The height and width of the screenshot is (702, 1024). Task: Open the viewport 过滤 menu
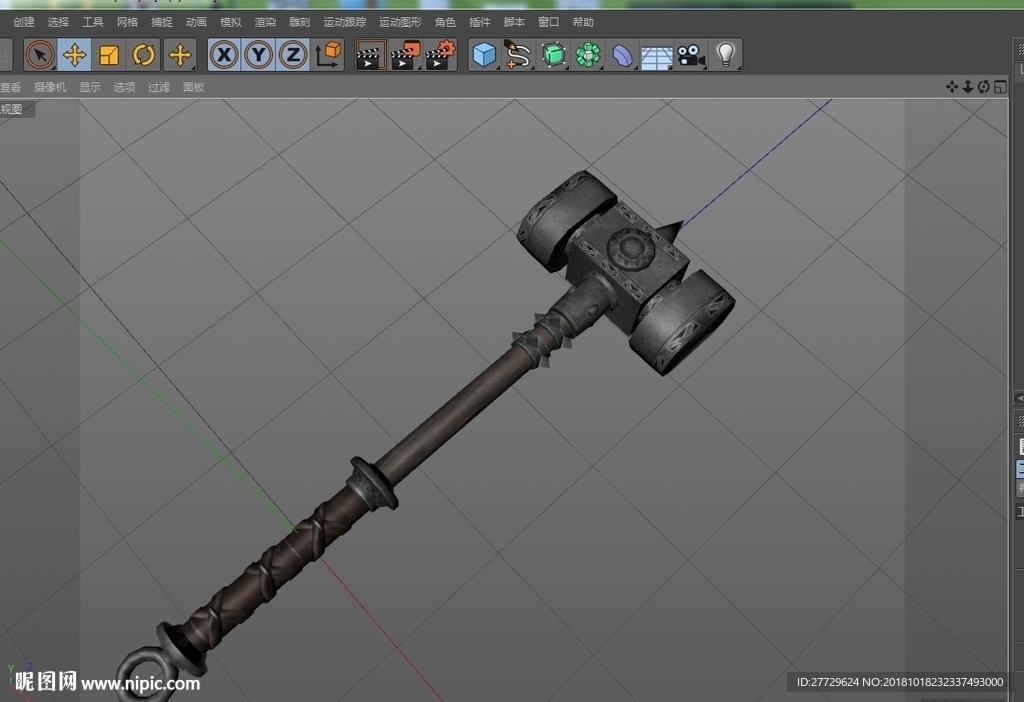[159, 87]
